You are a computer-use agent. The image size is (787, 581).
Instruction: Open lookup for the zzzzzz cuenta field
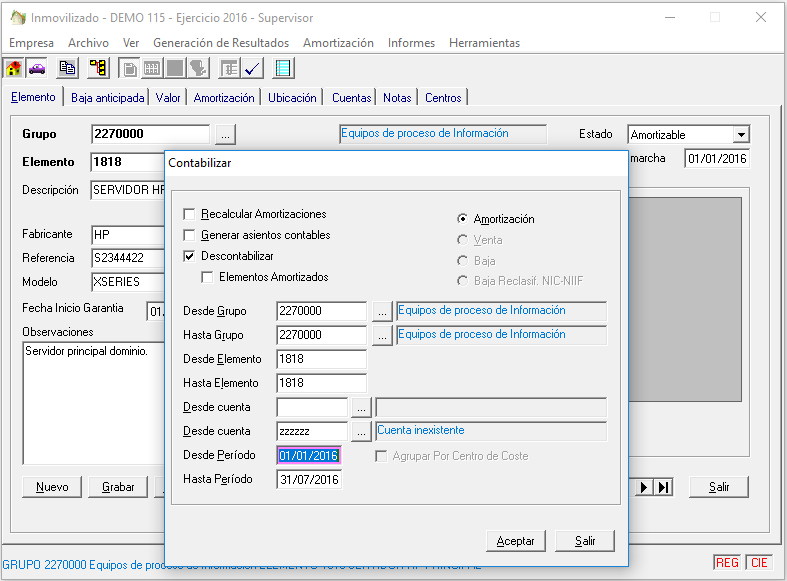pyautogui.click(x=361, y=431)
